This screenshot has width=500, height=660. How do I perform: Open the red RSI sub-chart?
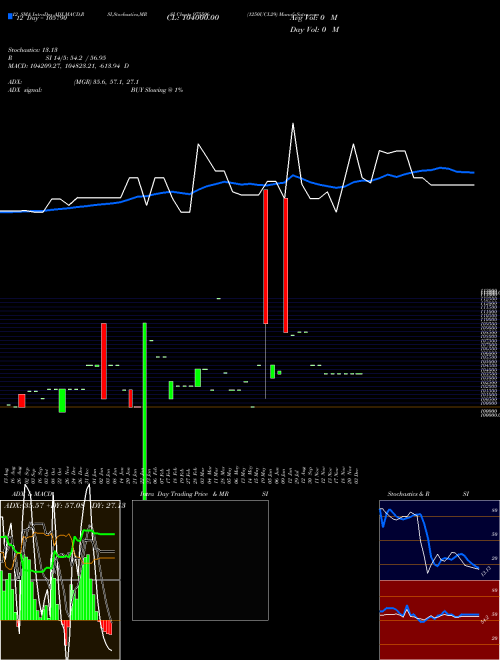point(439,620)
